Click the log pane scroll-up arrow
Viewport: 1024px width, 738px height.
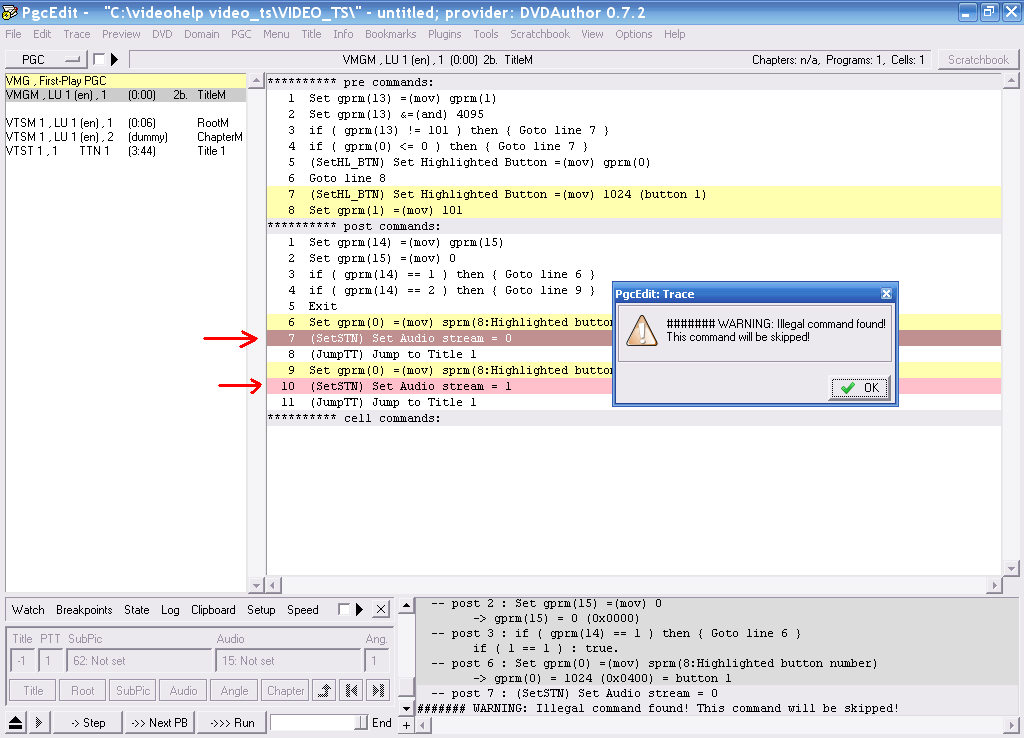(406, 605)
